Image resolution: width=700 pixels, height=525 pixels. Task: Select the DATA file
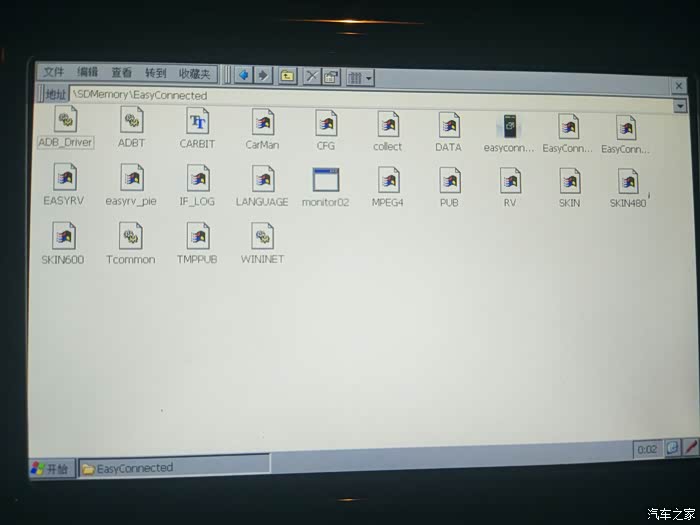coord(449,132)
